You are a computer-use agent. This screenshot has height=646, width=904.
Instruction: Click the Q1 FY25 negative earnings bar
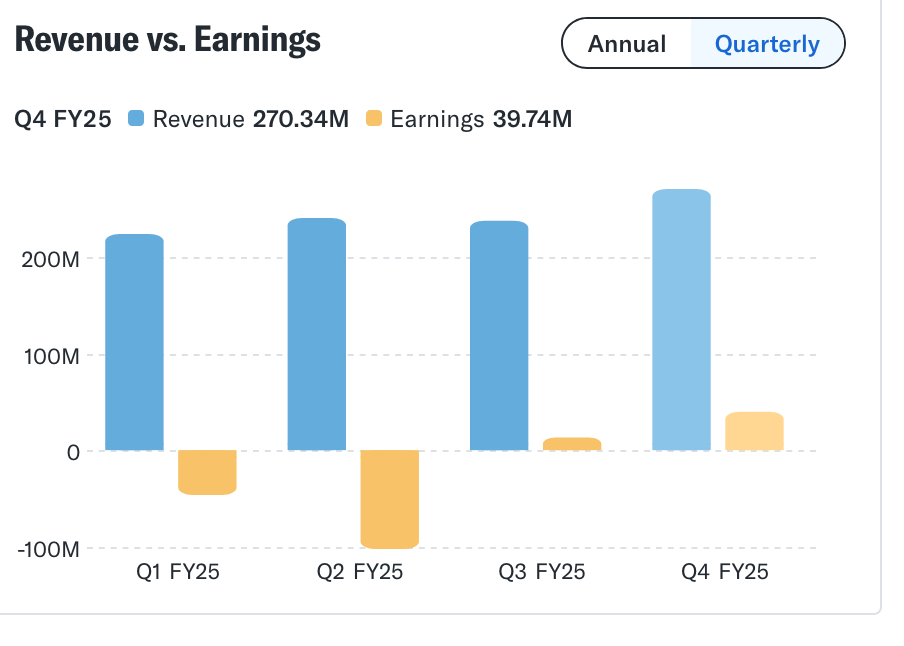click(x=207, y=472)
